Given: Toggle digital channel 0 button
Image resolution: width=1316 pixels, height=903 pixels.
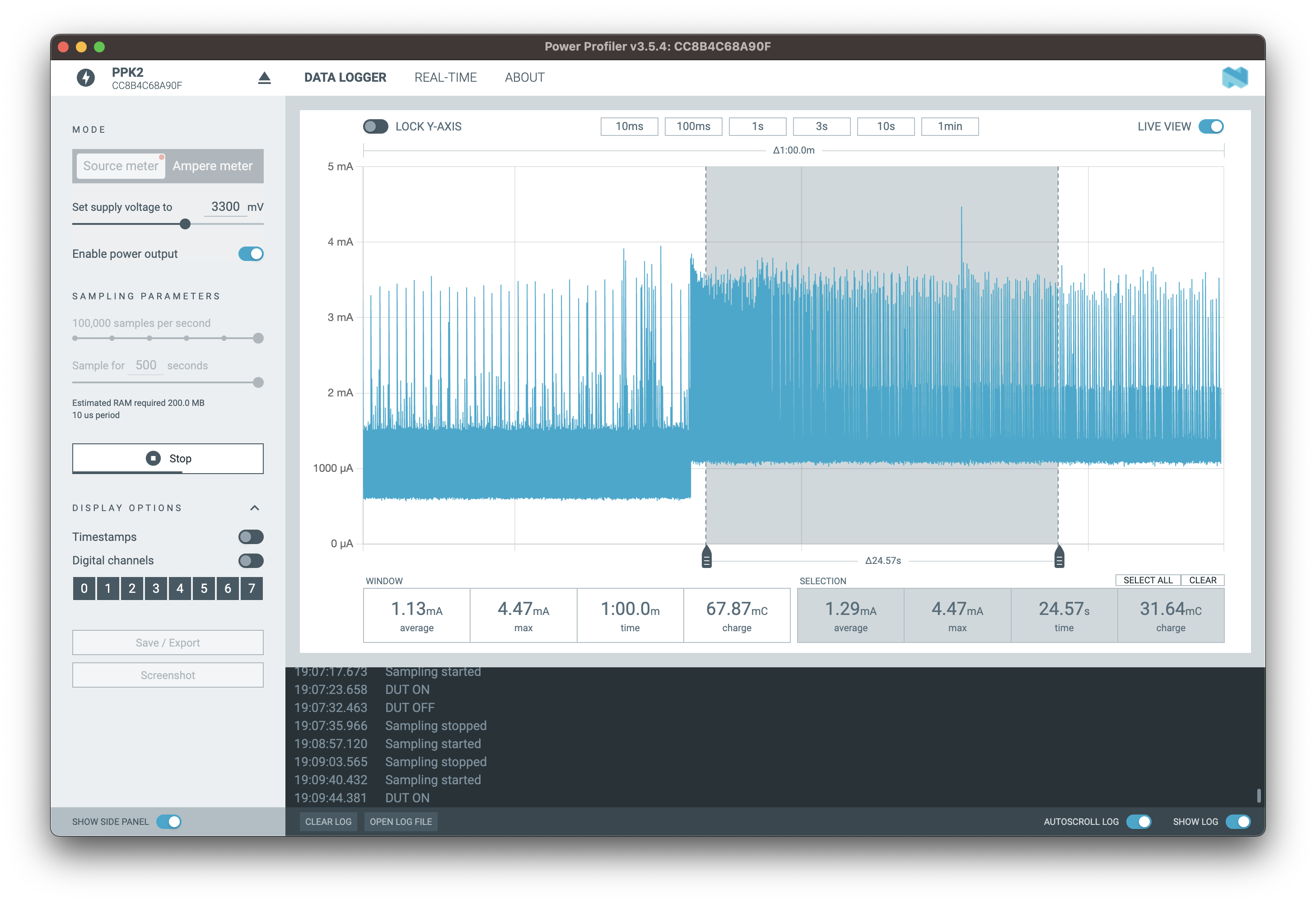Looking at the screenshot, I should [84, 588].
